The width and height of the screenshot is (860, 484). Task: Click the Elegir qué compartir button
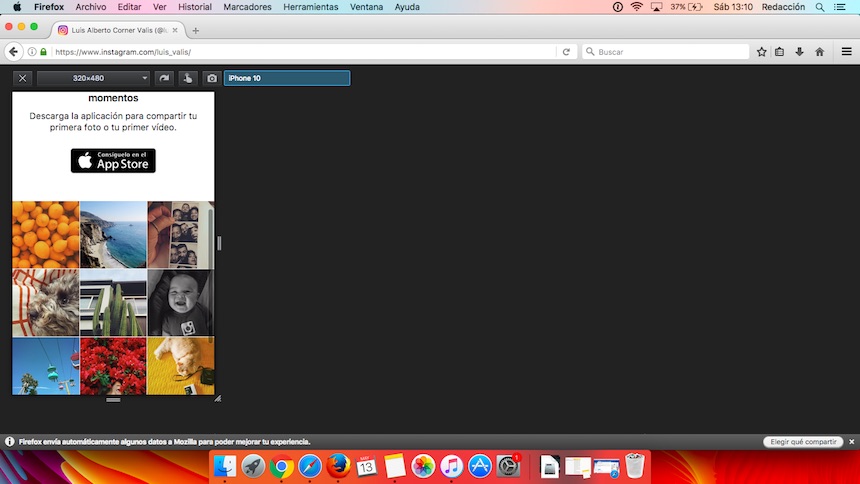click(802, 441)
